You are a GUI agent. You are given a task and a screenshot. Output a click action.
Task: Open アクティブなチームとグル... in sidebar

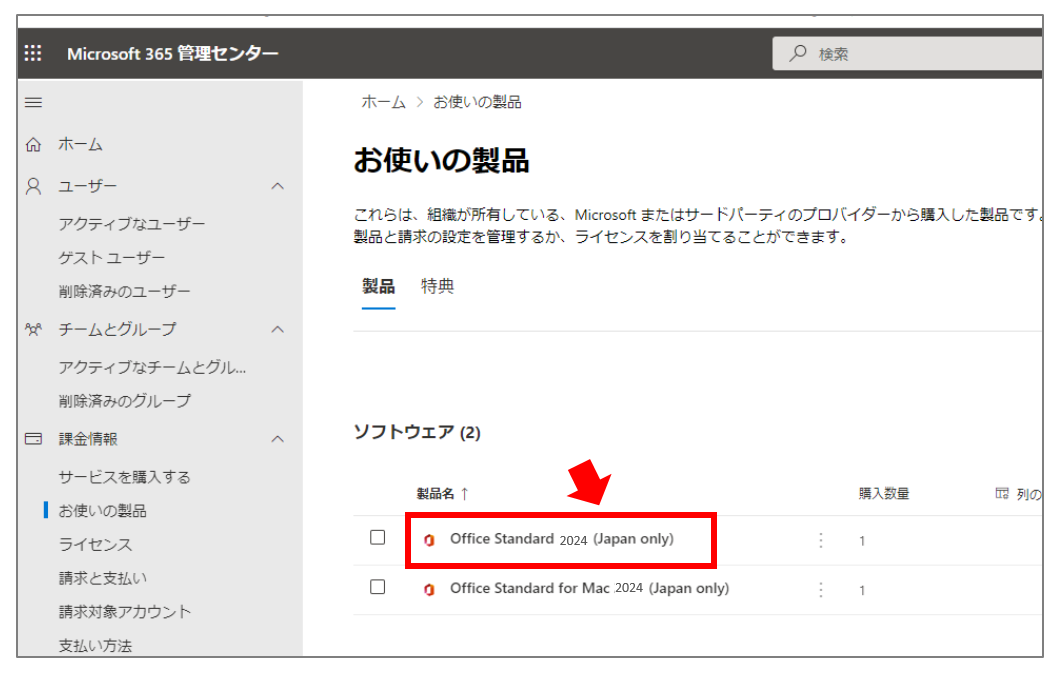152,368
